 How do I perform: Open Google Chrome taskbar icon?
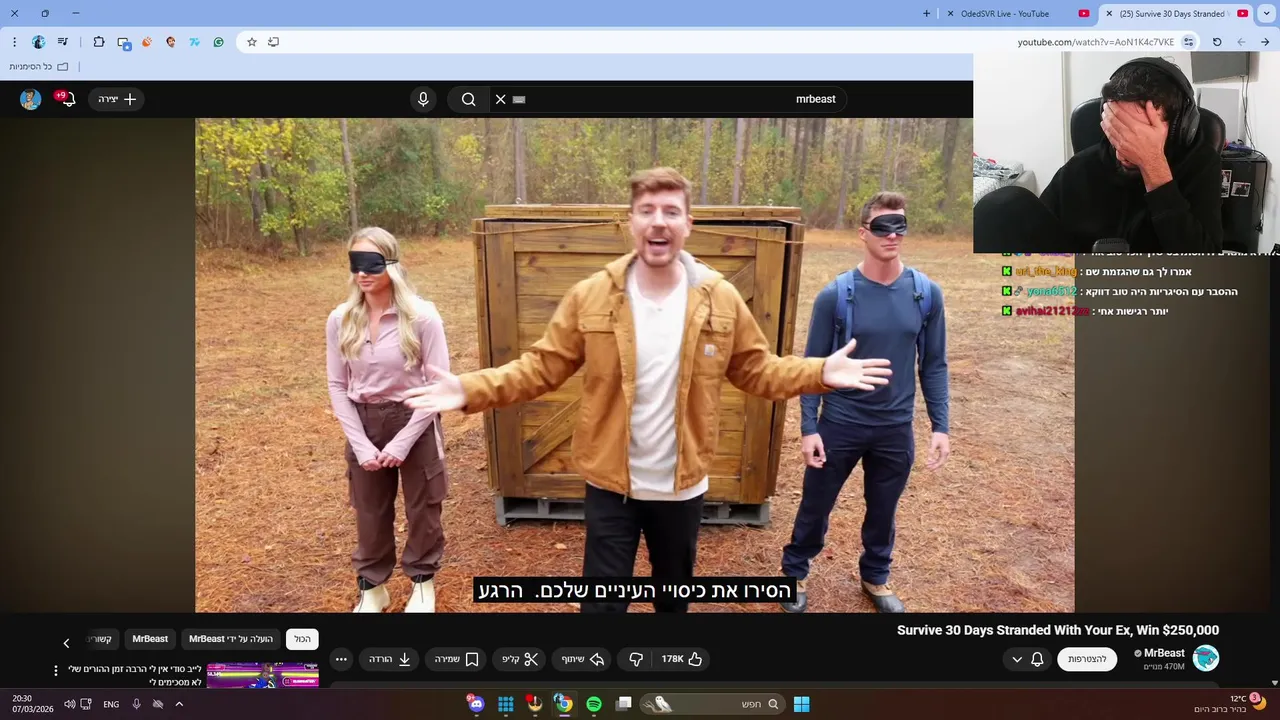pyautogui.click(x=564, y=704)
